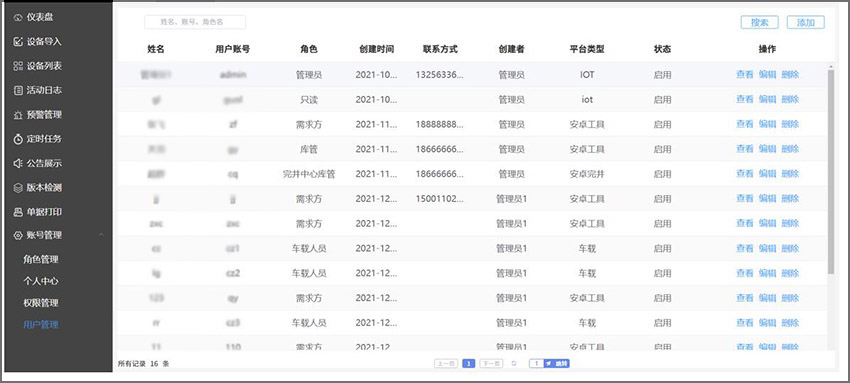The width and height of the screenshot is (850, 383).
Task: Open the 活动日志 menu label
Action: click(x=44, y=90)
